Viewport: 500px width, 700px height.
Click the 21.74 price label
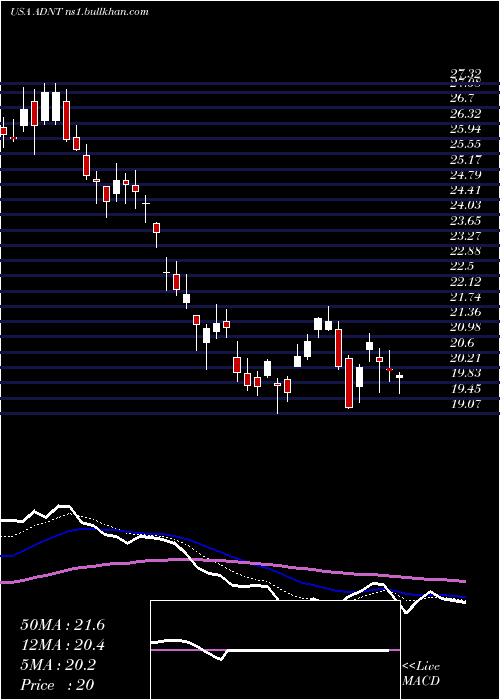pyautogui.click(x=467, y=297)
